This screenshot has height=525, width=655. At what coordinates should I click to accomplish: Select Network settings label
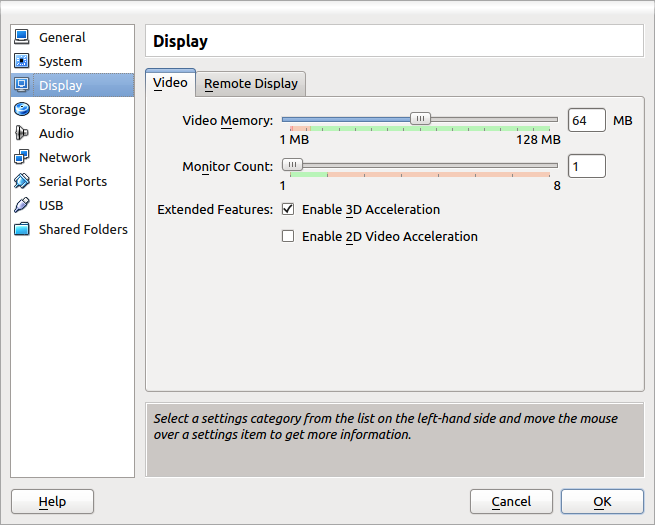65,157
